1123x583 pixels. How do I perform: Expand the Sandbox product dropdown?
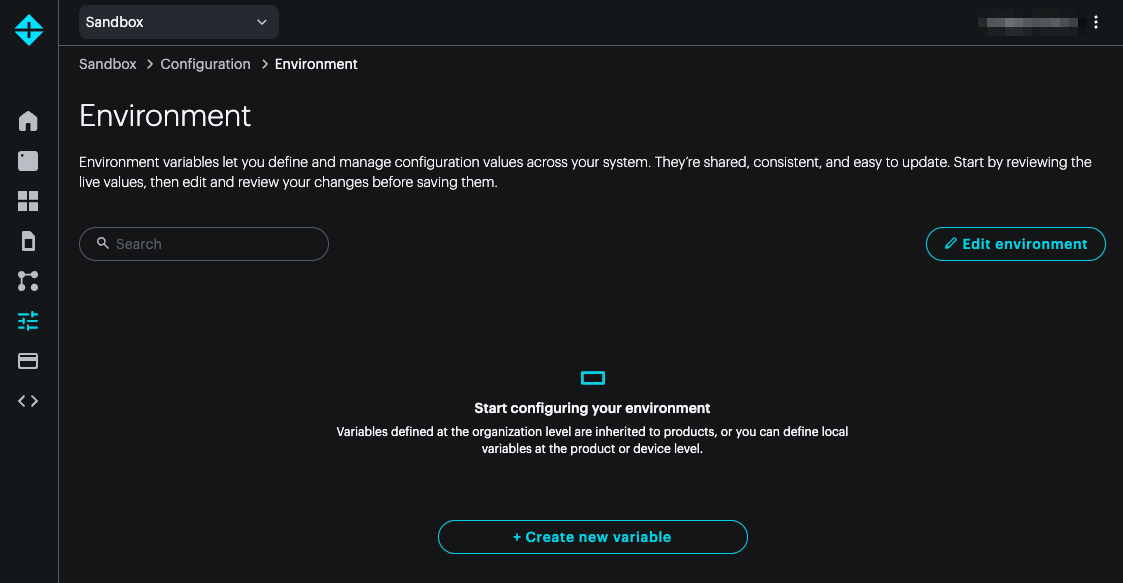[x=179, y=22]
